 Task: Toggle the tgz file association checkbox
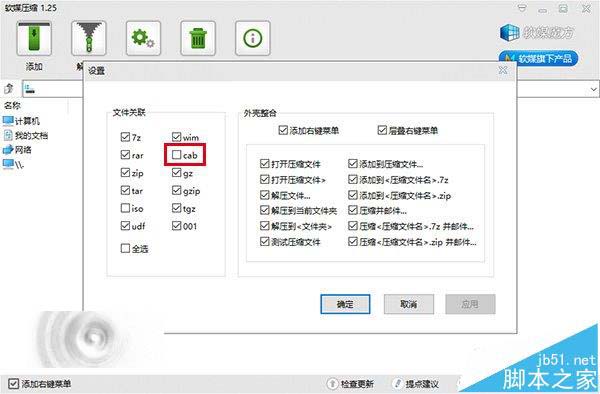[x=176, y=208]
